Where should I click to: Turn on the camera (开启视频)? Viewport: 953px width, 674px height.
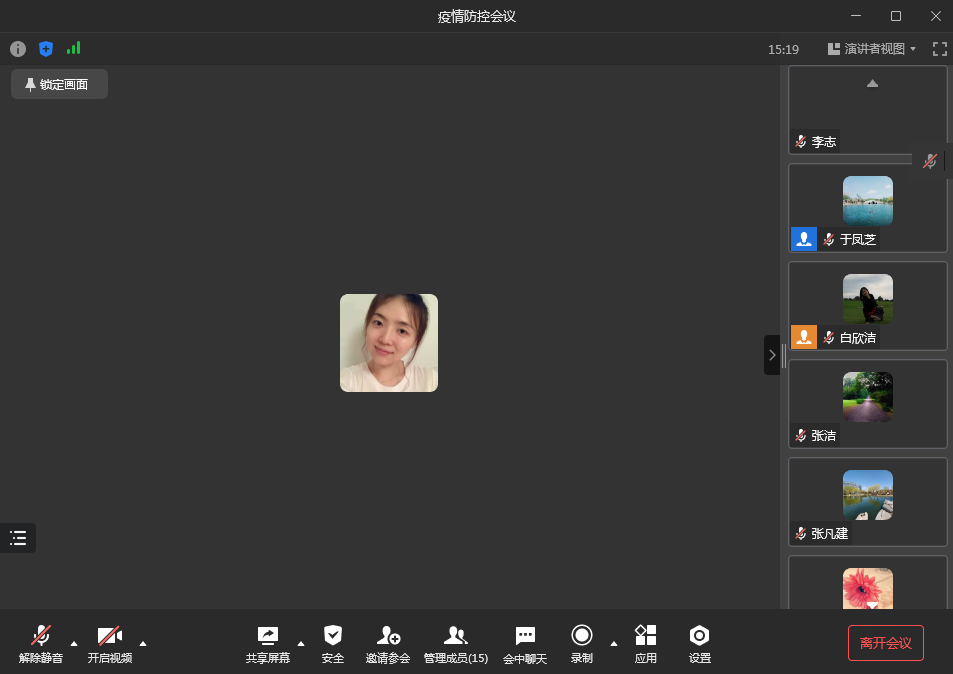pyautogui.click(x=109, y=643)
